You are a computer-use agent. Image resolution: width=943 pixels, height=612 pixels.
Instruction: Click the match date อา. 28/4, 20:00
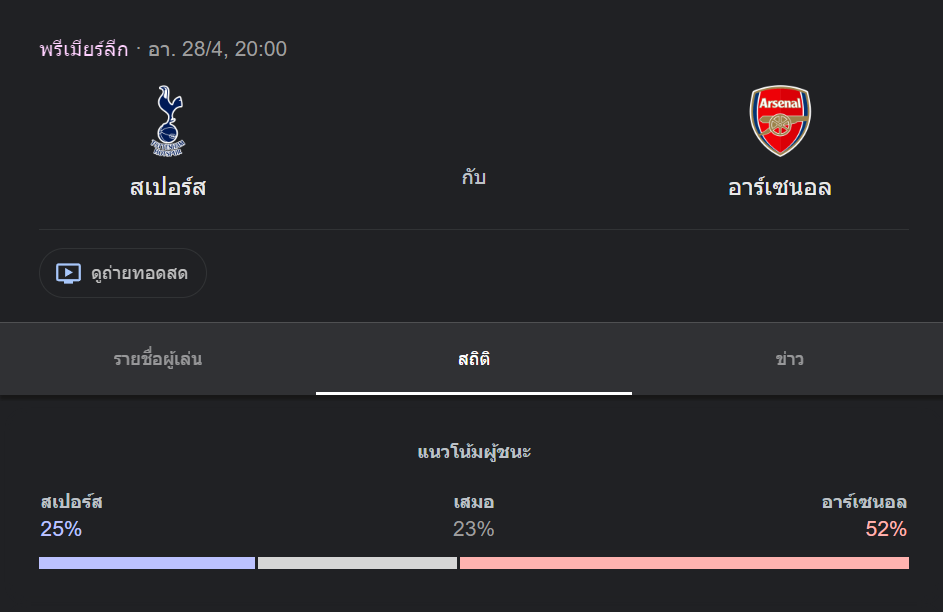point(217,49)
